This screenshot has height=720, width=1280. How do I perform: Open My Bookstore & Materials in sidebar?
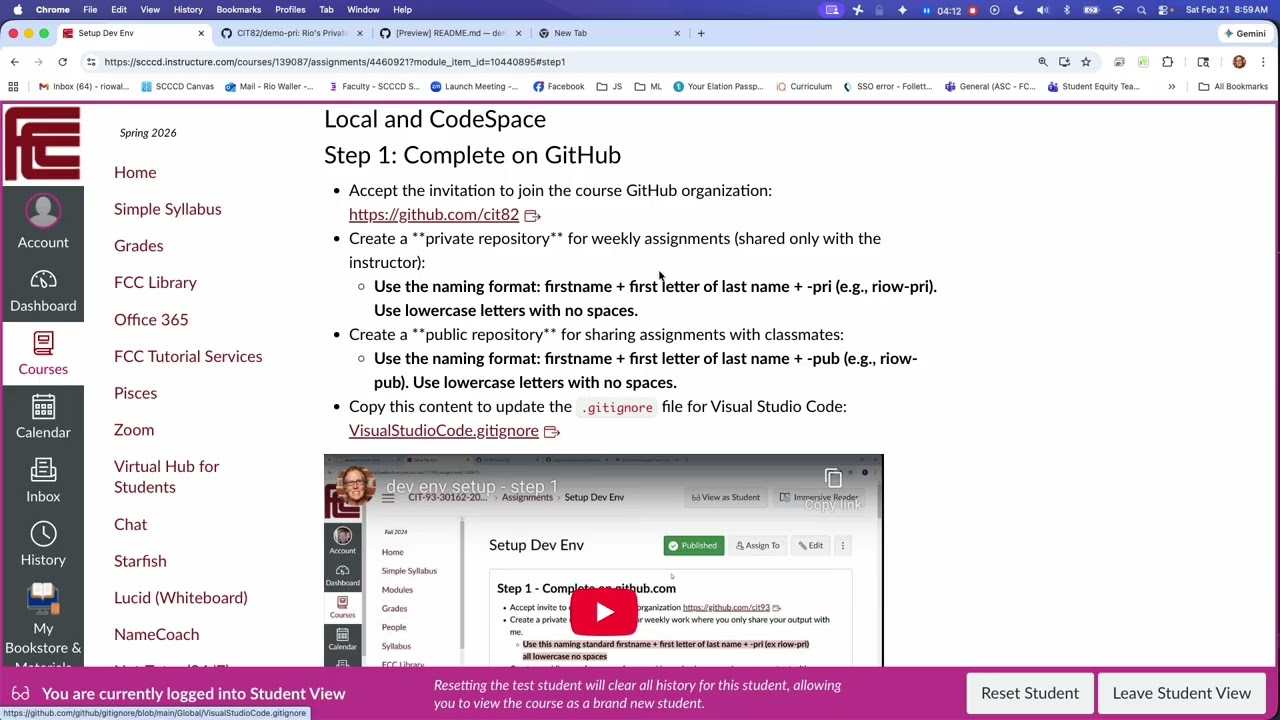click(x=42, y=626)
